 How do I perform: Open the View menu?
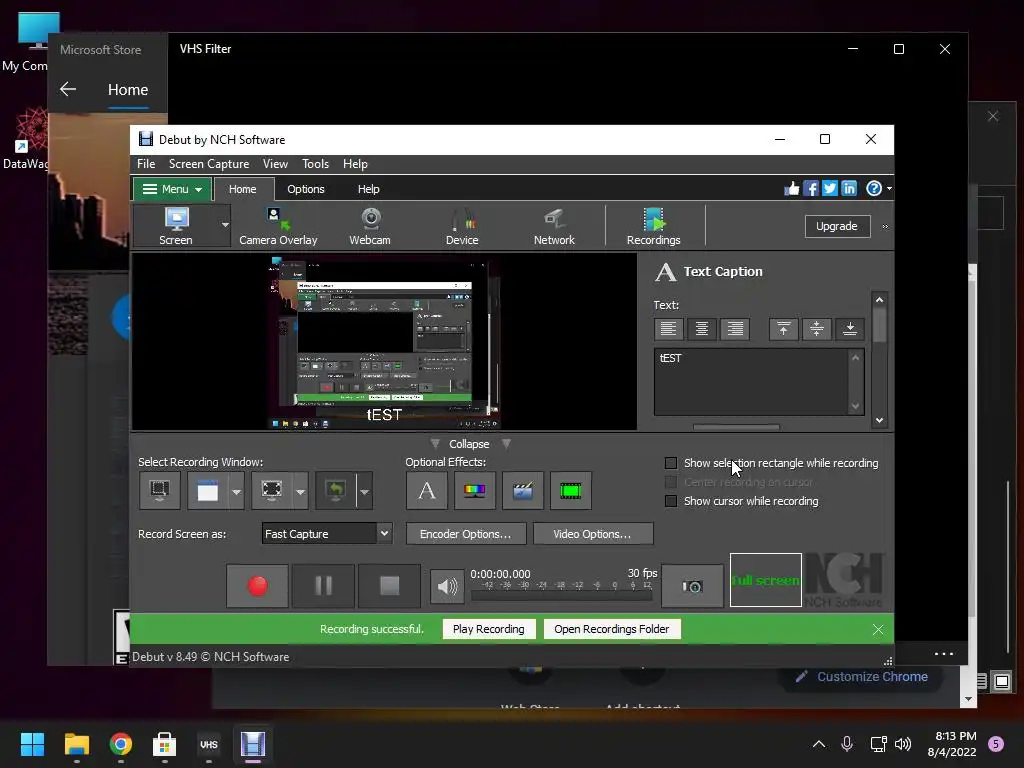tap(275, 164)
